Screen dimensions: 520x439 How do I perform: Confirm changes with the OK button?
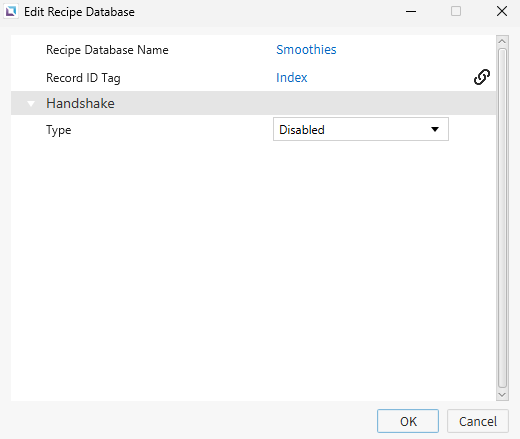point(408,421)
